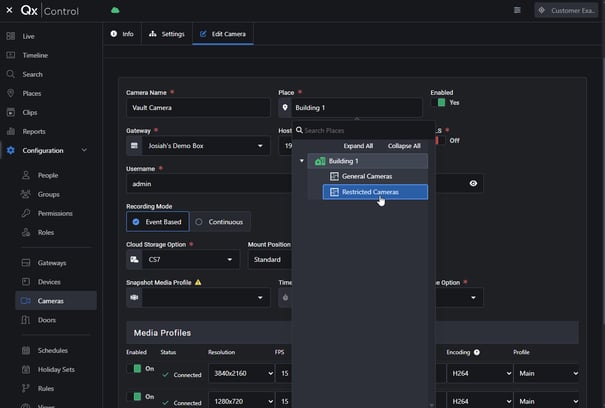Open Cameras in the sidebar menu
This screenshot has height=408, width=605.
click(56, 301)
